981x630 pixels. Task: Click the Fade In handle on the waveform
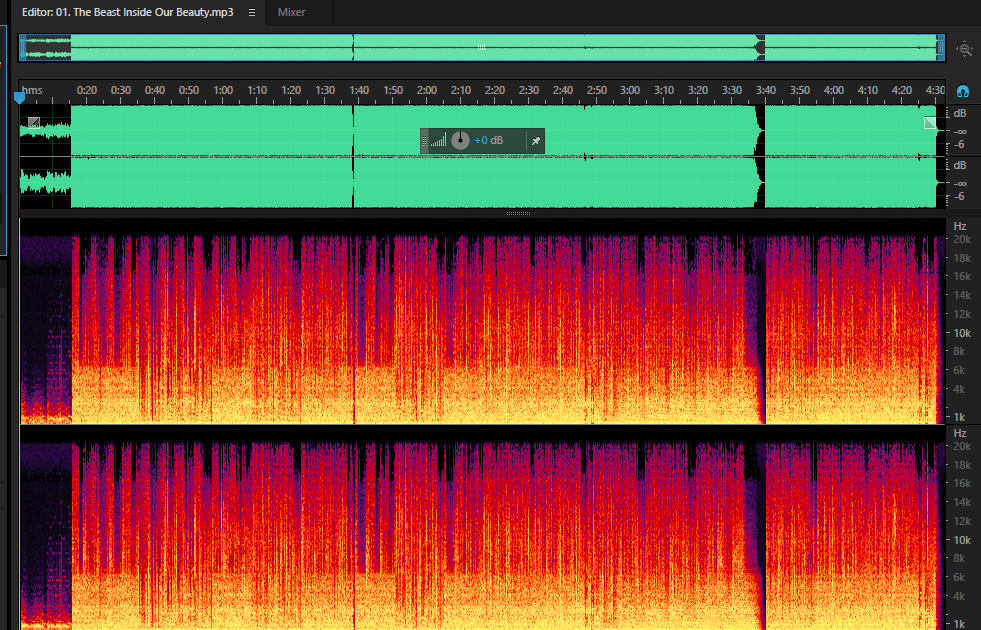pos(34,123)
